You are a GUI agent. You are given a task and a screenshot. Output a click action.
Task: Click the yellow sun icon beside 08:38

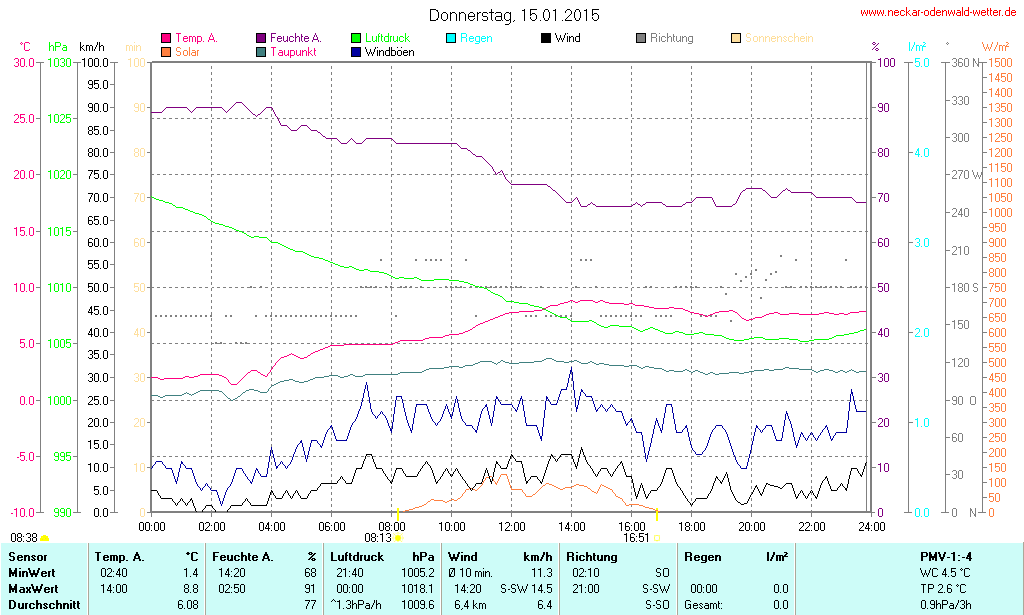(44, 538)
